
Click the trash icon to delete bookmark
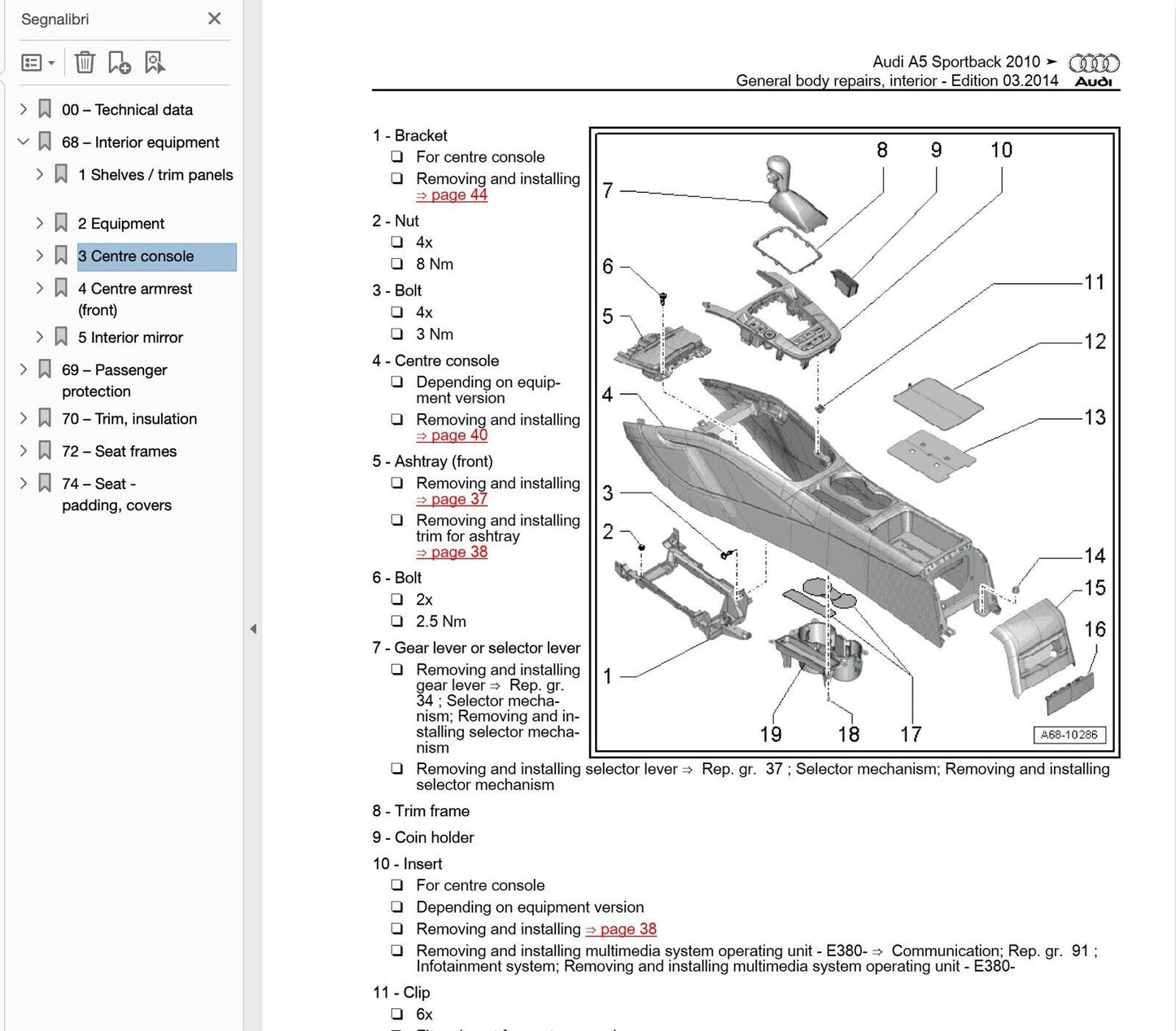tap(85, 63)
